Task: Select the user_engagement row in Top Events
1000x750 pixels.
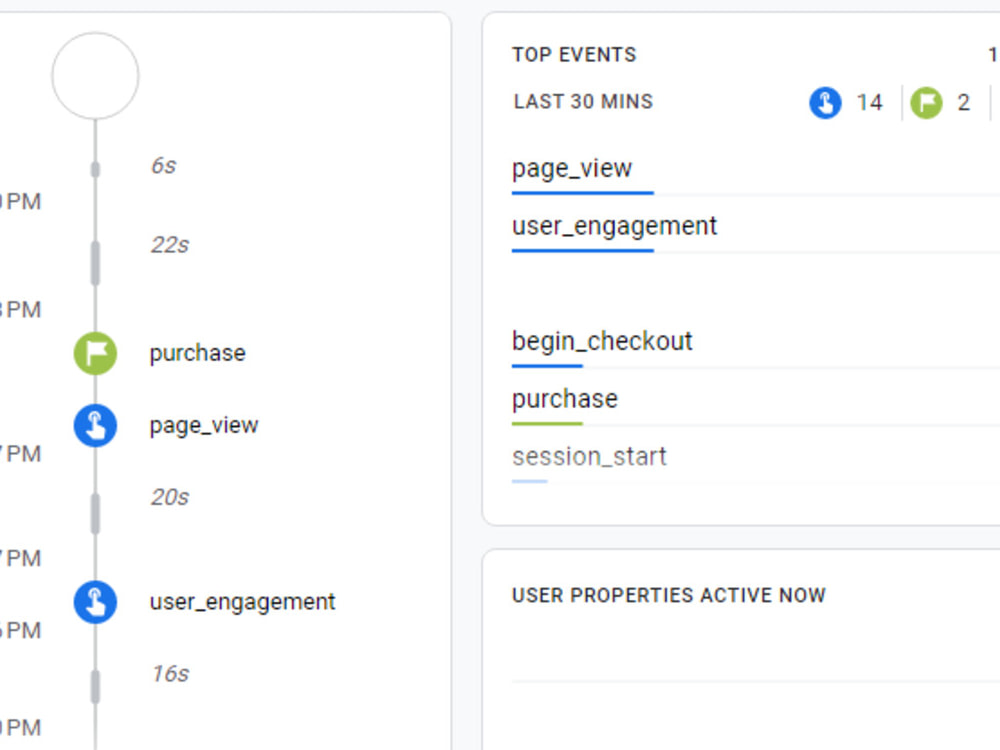Action: tap(614, 225)
